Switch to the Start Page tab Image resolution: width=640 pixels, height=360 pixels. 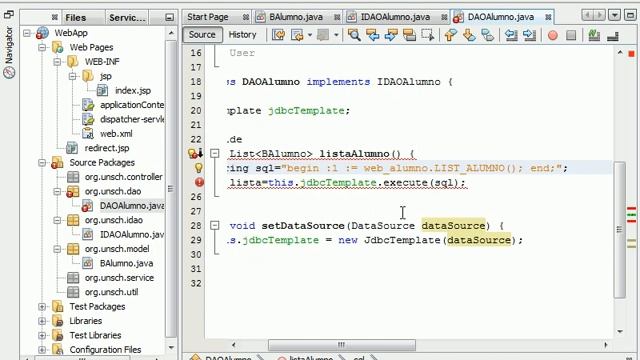[x=208, y=17]
